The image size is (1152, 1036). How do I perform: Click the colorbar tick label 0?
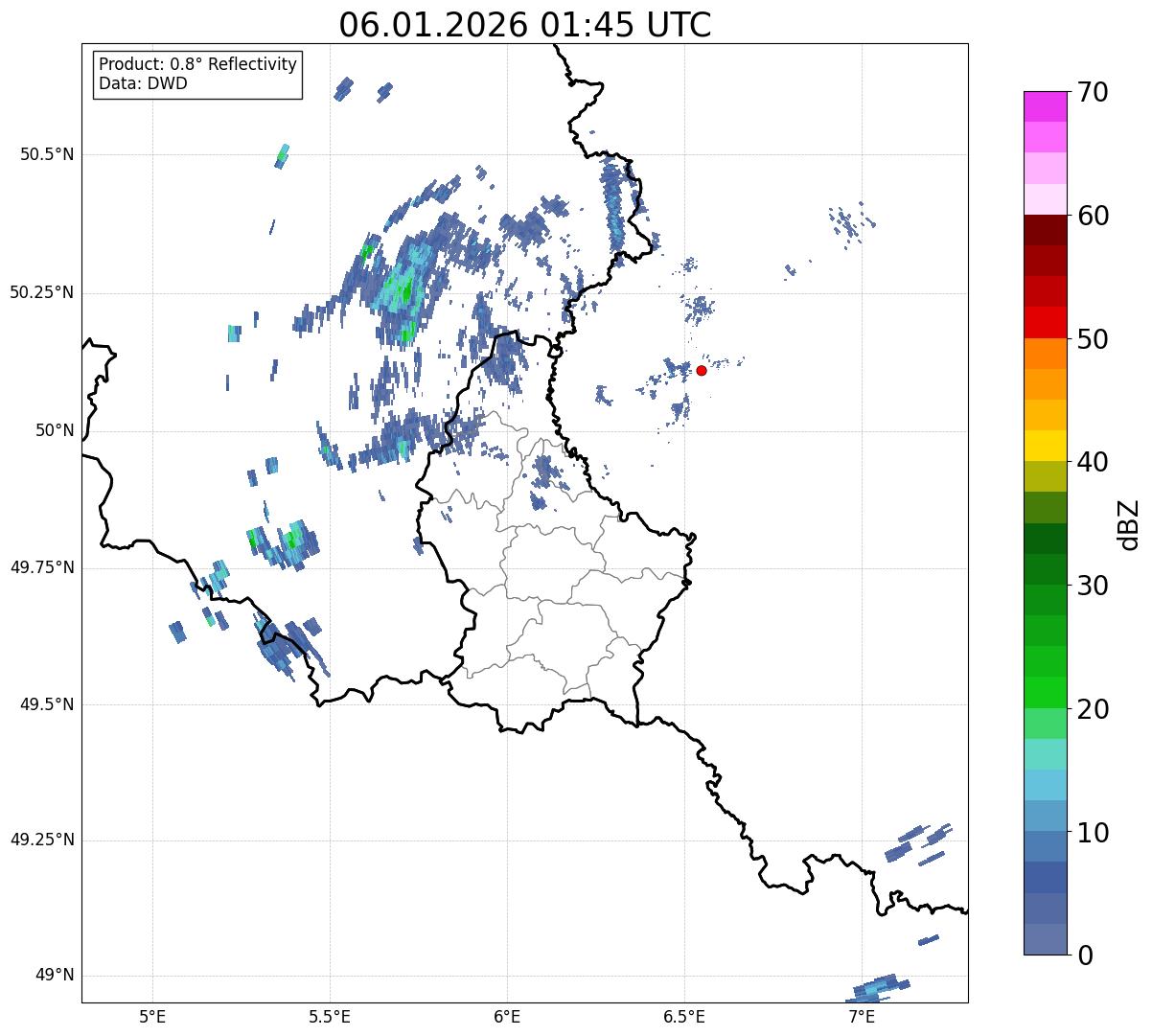1086,955
